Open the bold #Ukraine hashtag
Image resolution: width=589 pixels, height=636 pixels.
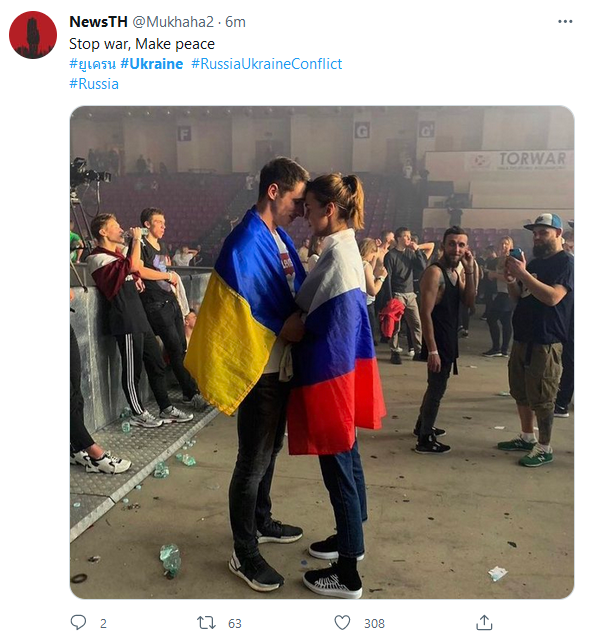click(152, 64)
